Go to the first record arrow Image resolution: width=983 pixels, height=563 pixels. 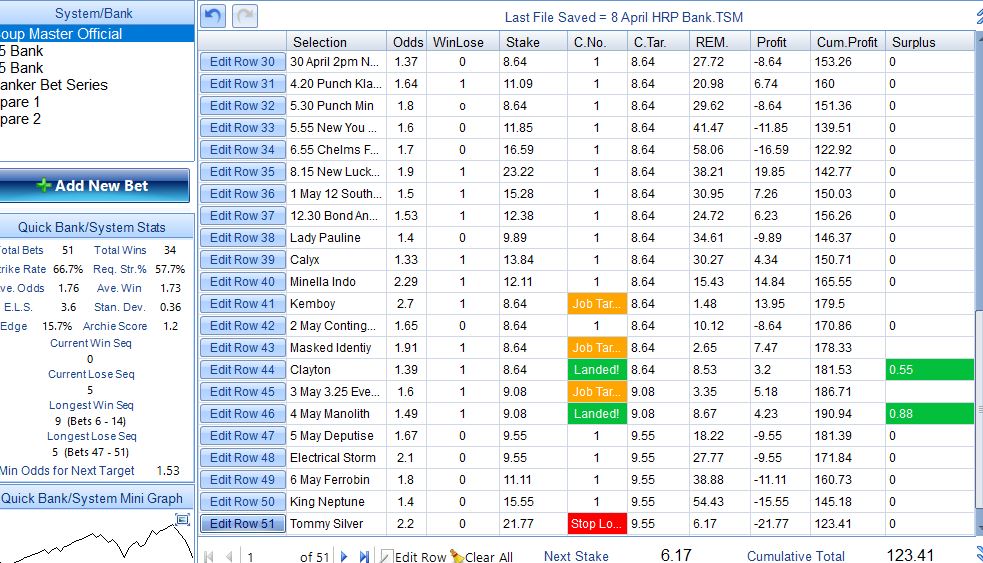[x=209, y=556]
